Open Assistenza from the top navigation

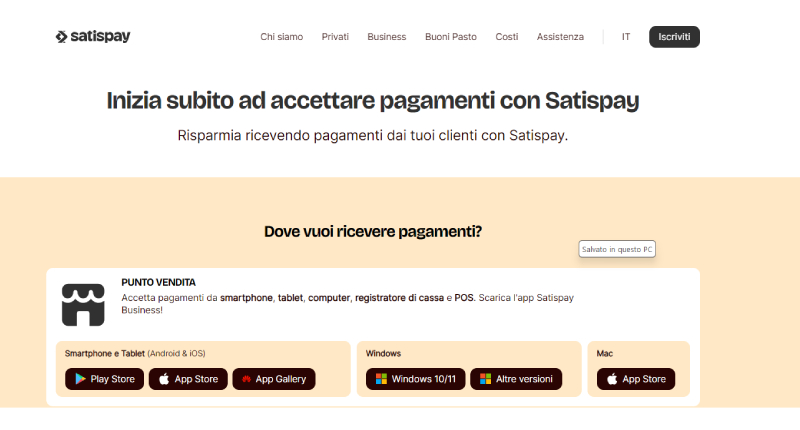560,37
